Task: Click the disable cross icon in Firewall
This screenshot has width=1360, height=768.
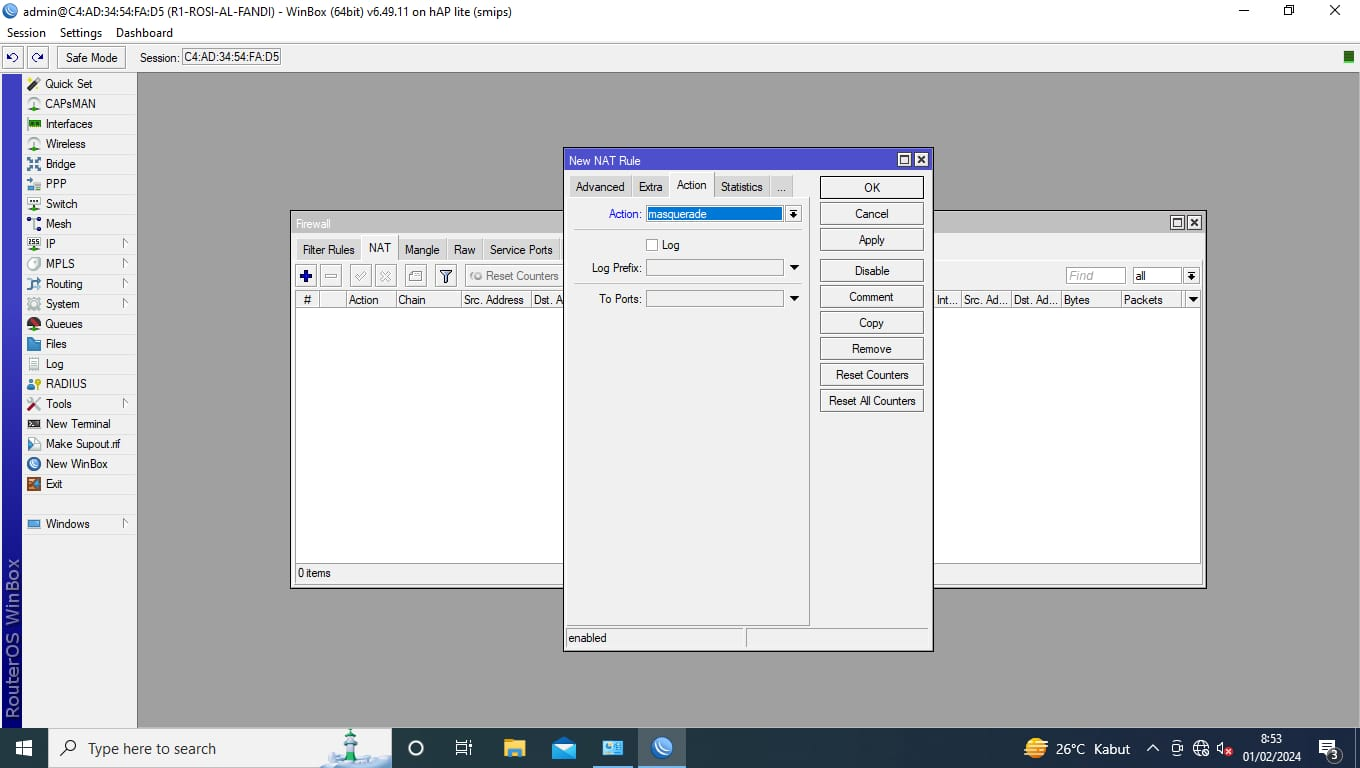Action: click(x=385, y=276)
